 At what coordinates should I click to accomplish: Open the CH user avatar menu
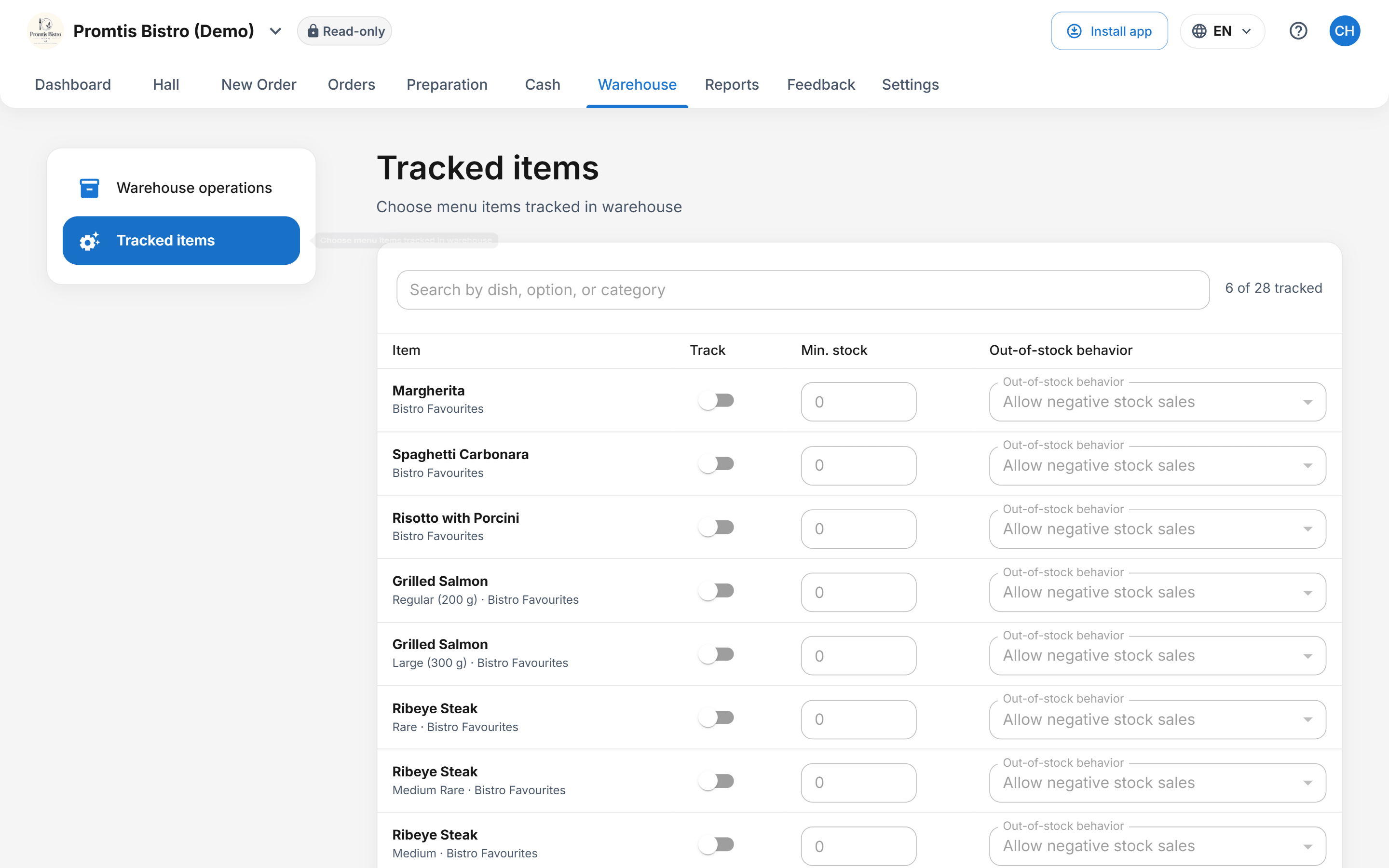coord(1344,31)
